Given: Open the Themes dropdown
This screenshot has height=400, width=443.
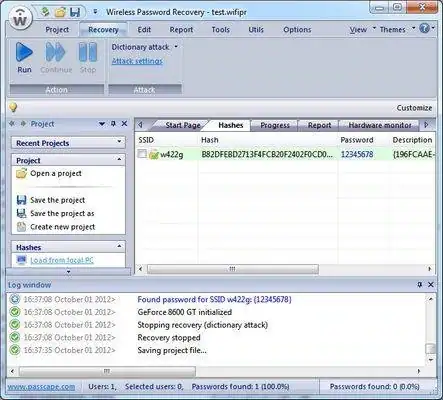Looking at the screenshot, I should [397, 30].
